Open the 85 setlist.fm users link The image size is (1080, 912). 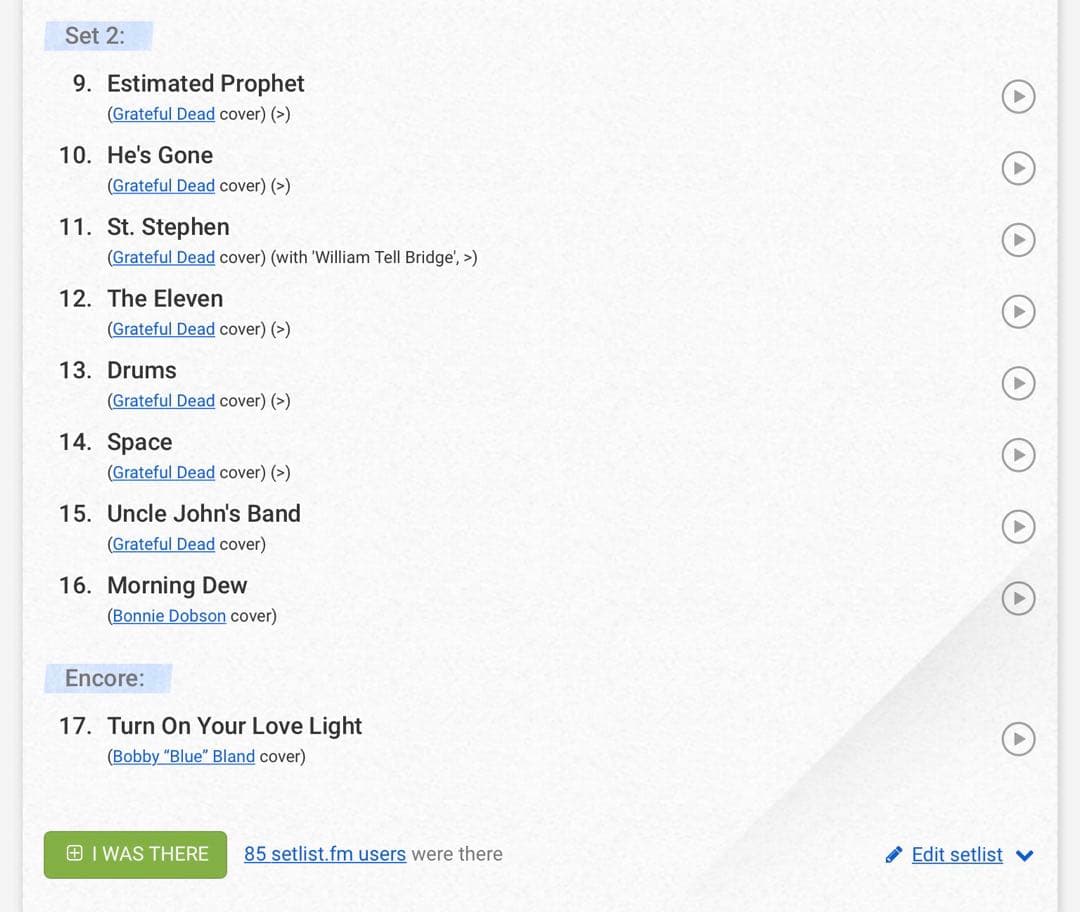tap(324, 854)
